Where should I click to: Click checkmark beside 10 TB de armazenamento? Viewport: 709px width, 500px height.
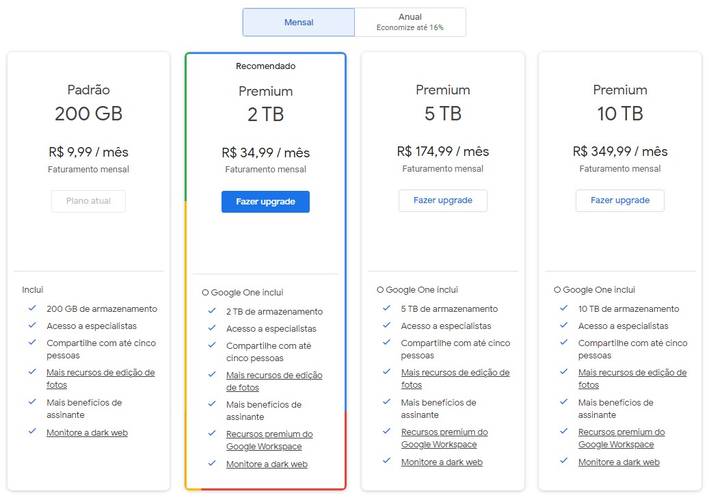564,308
